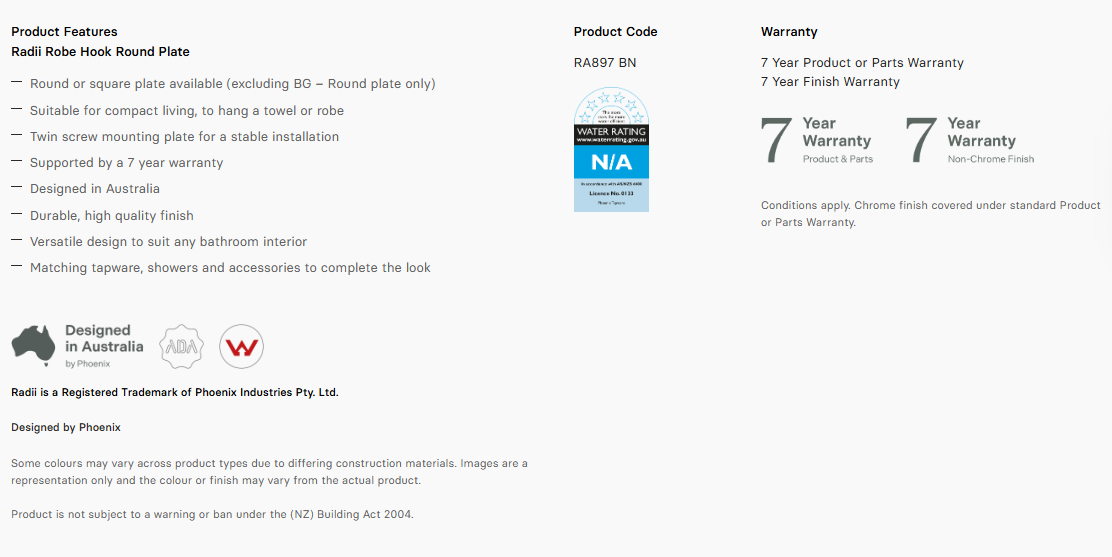Screen dimensions: 1112x557
Task: Click the NZ Building Act 2004 statement
Action: [213, 514]
